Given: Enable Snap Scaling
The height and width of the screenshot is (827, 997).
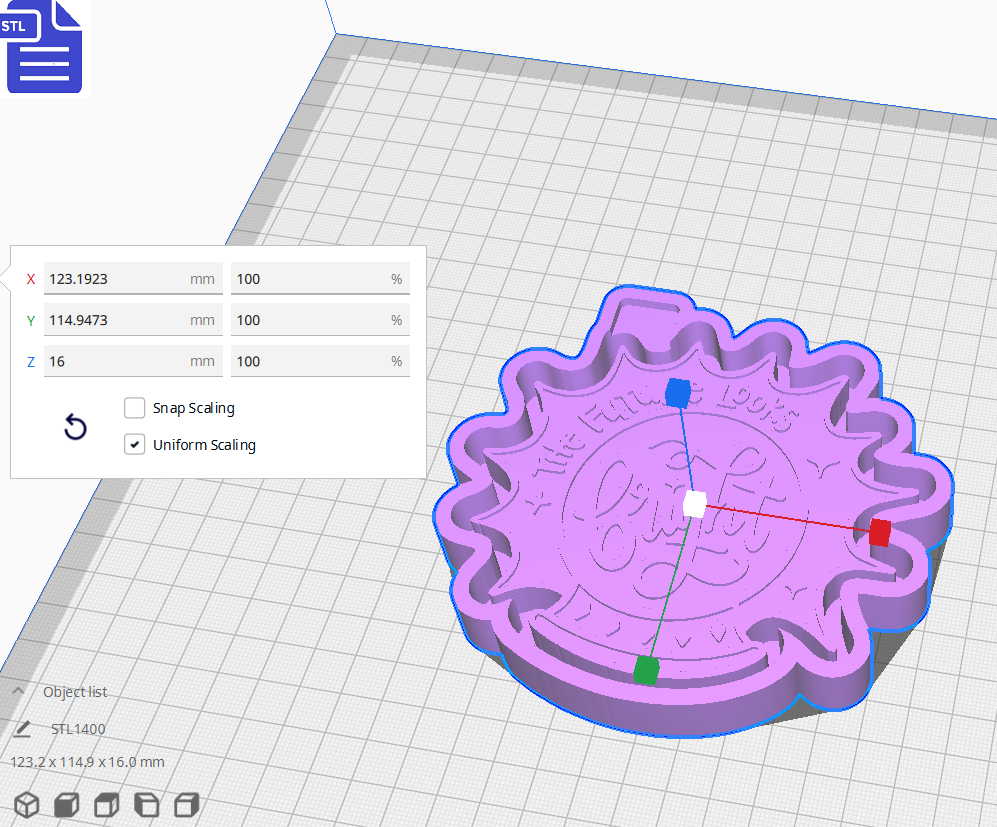Looking at the screenshot, I should 135,408.
